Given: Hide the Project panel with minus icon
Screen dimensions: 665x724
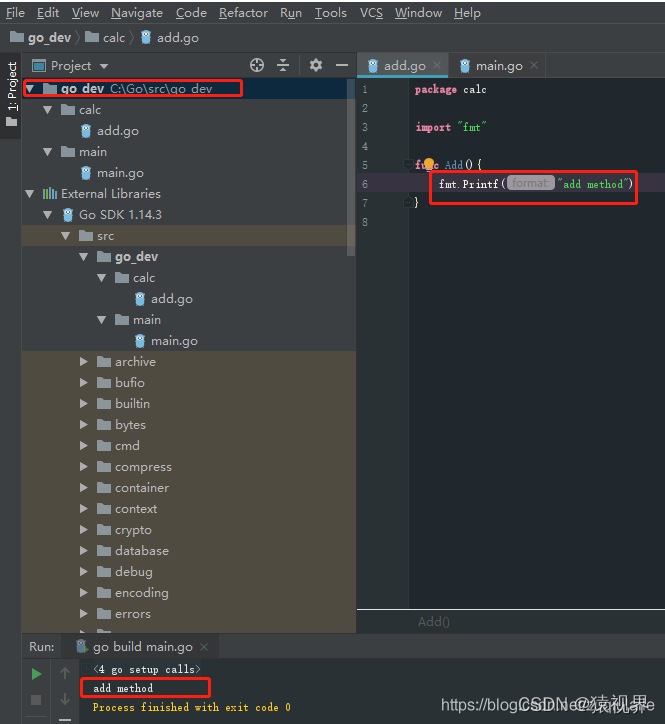Looking at the screenshot, I should [342, 65].
